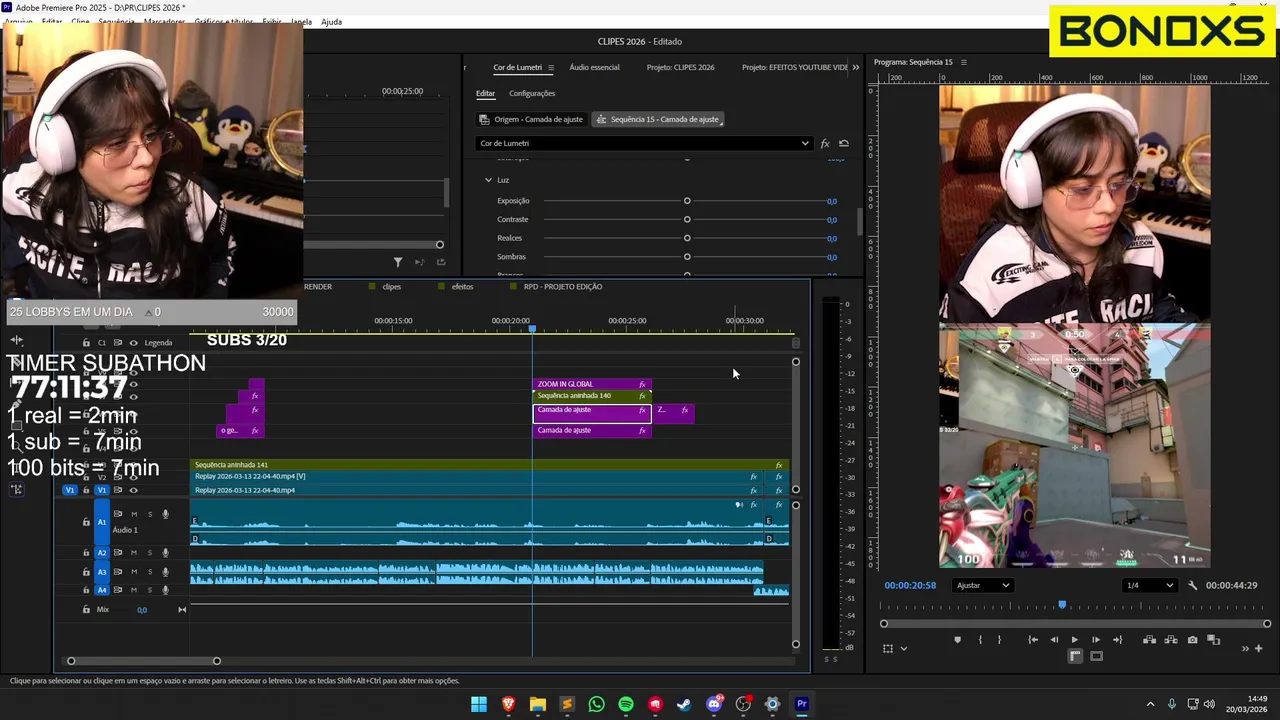Screen dimensions: 1280x720
Task: Expand the transform box options chevron
Action: [x=904, y=648]
